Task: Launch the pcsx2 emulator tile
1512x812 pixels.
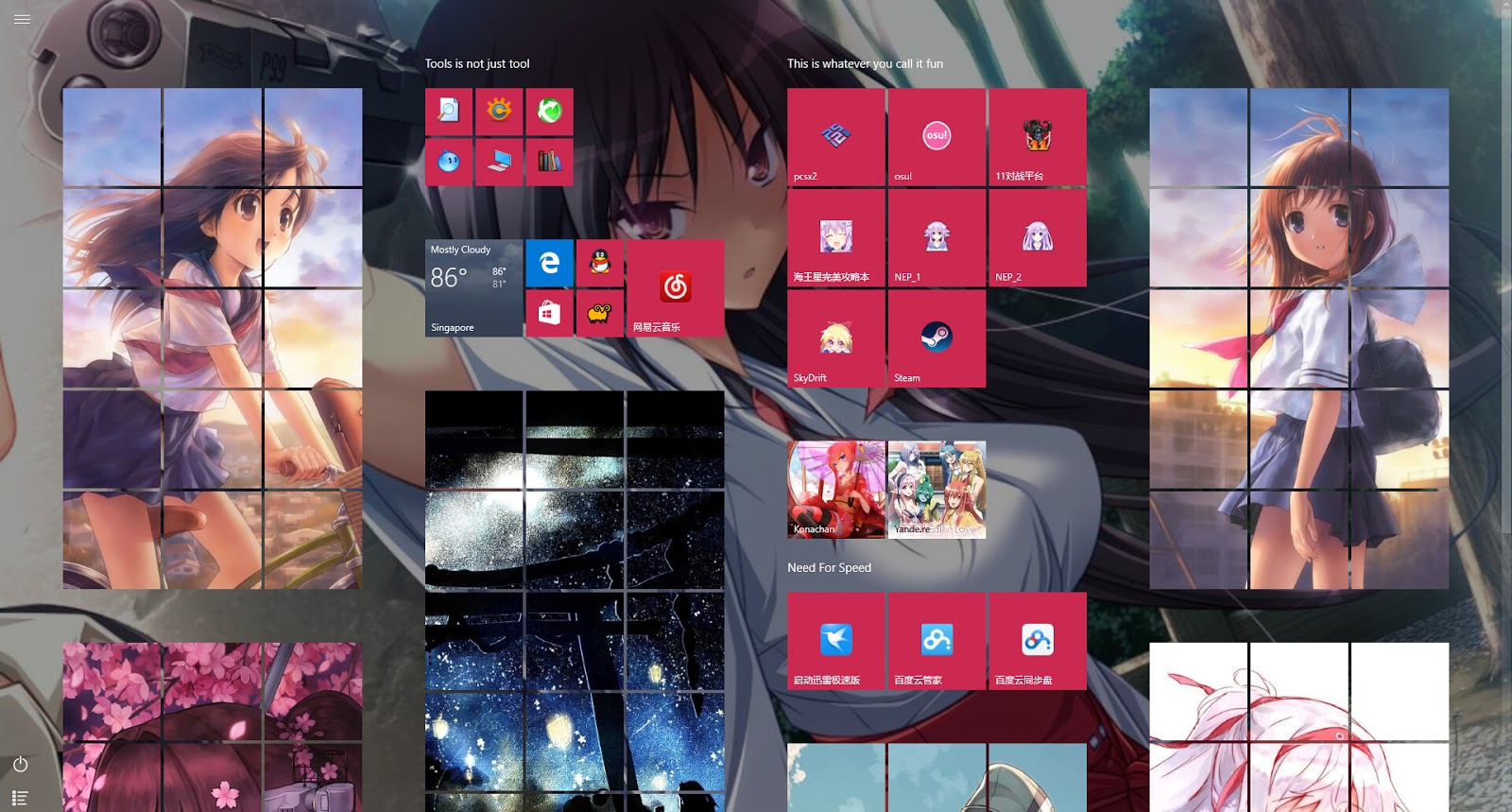Action: 836,137
